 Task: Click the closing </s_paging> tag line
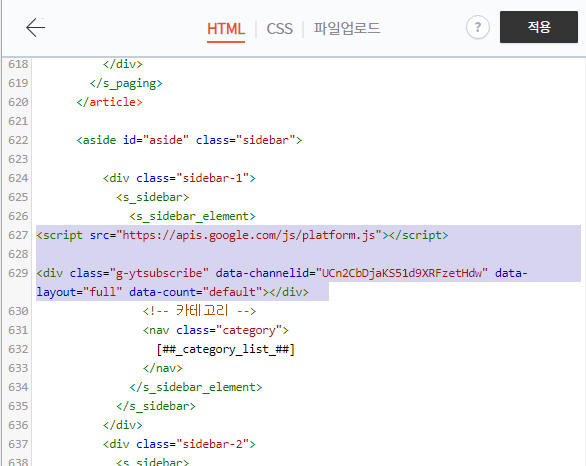pyautogui.click(x=126, y=83)
